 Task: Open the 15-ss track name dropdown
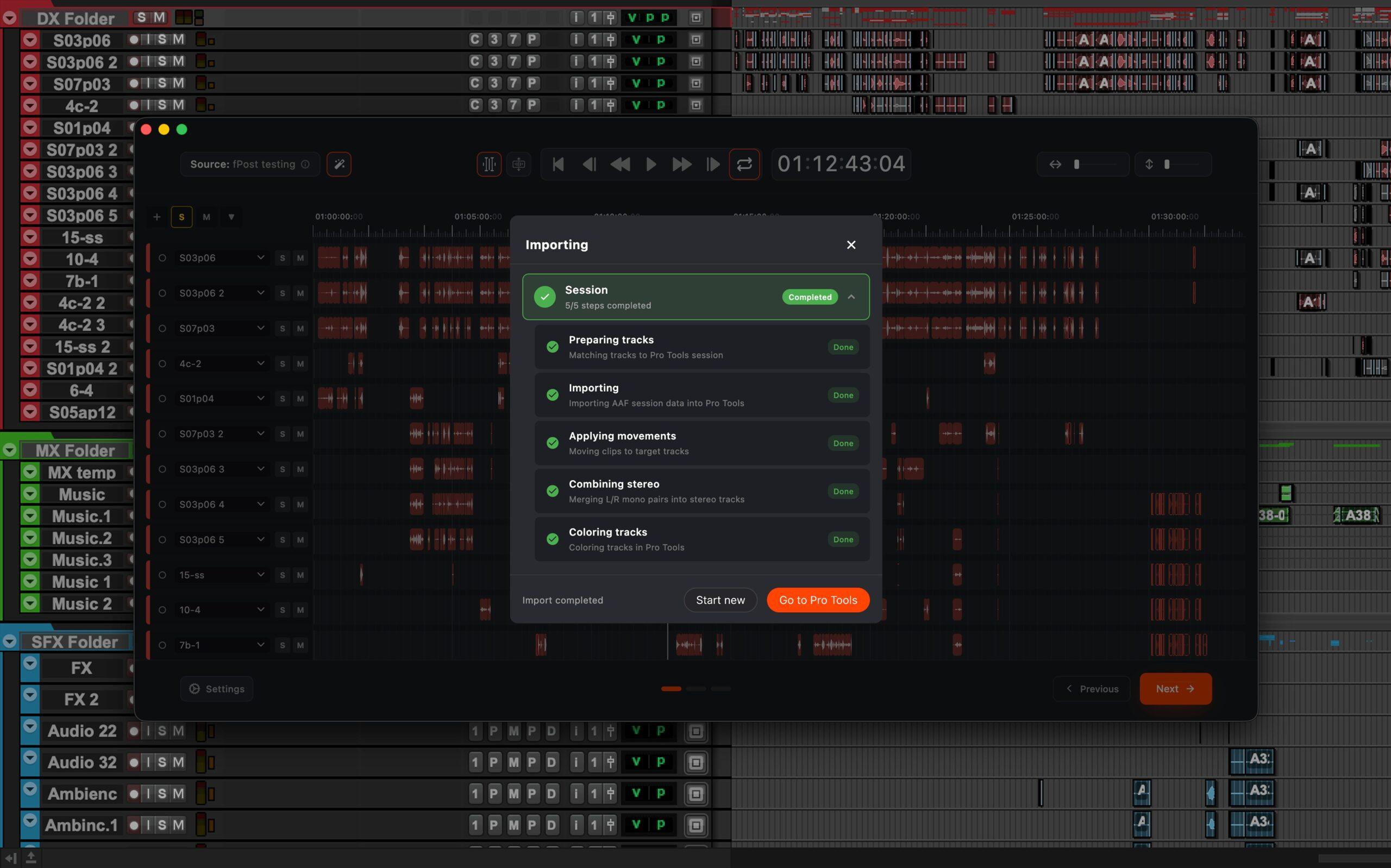tap(261, 575)
